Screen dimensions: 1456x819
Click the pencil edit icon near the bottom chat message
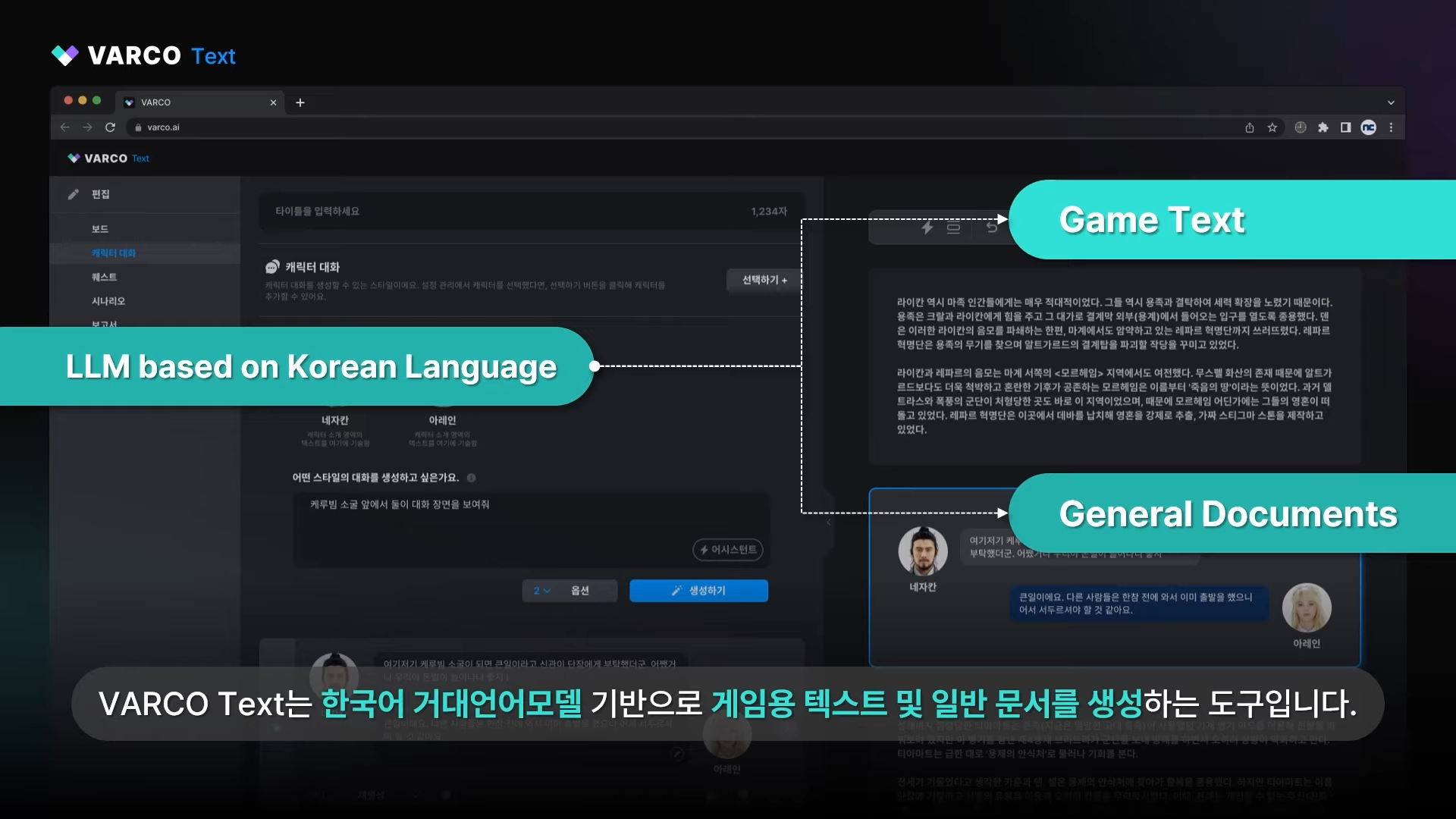pos(677,755)
